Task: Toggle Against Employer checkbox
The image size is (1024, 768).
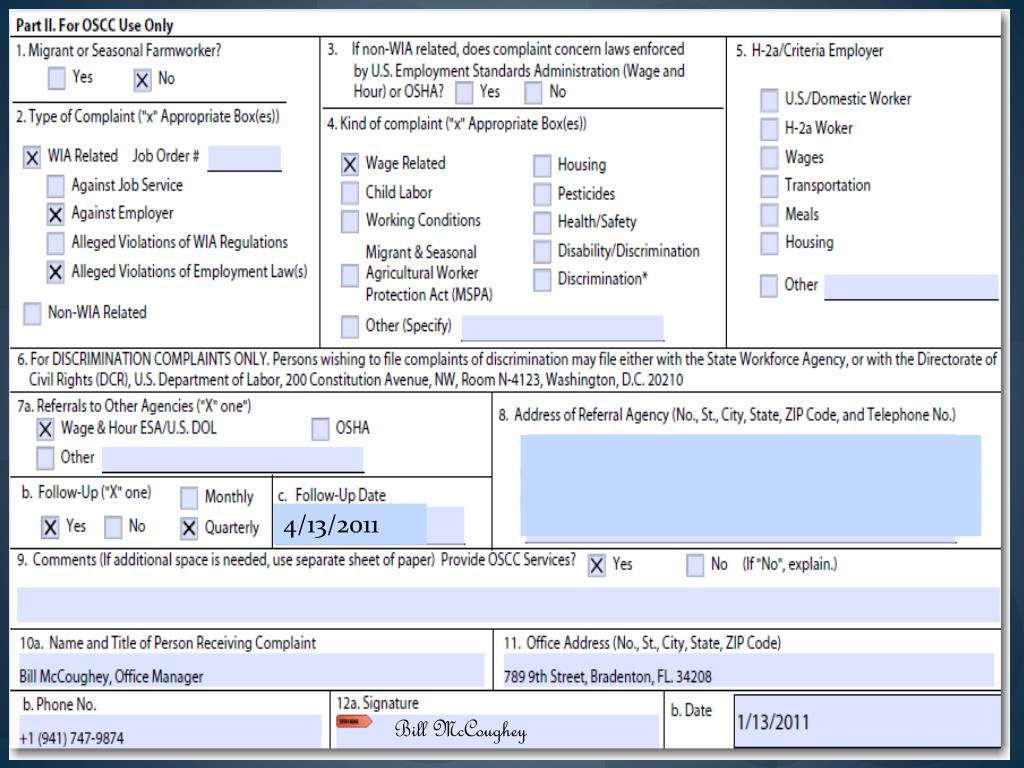Action: pyautogui.click(x=56, y=214)
